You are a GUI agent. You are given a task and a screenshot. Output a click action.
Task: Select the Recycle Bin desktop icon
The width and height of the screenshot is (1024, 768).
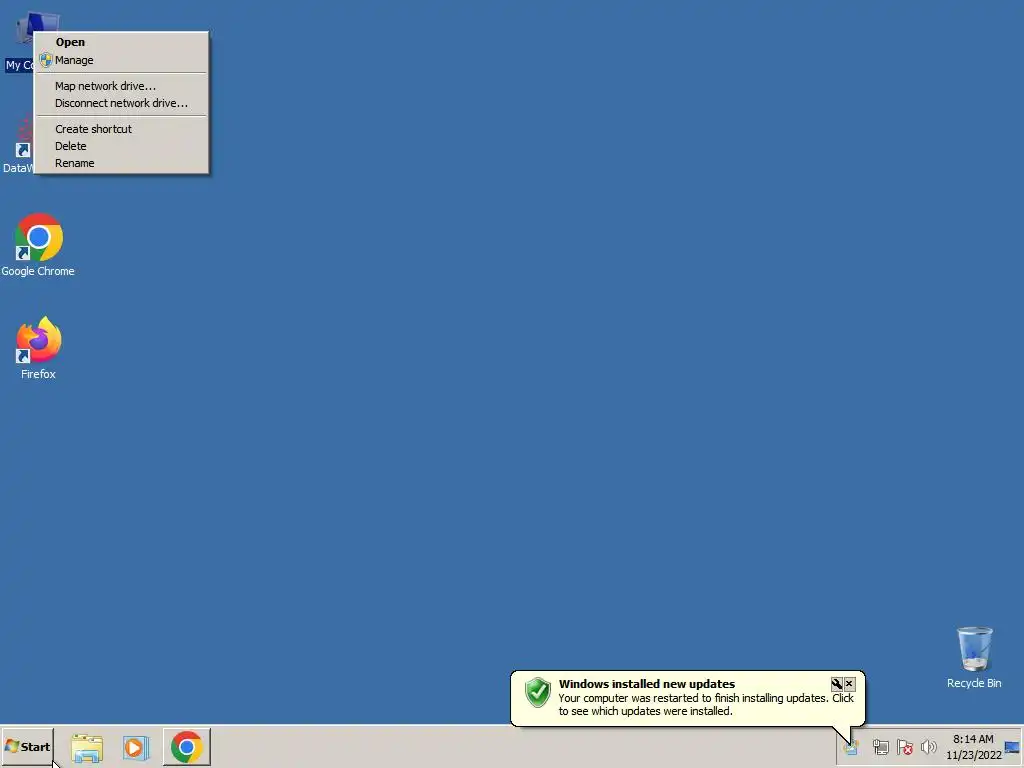tap(974, 658)
